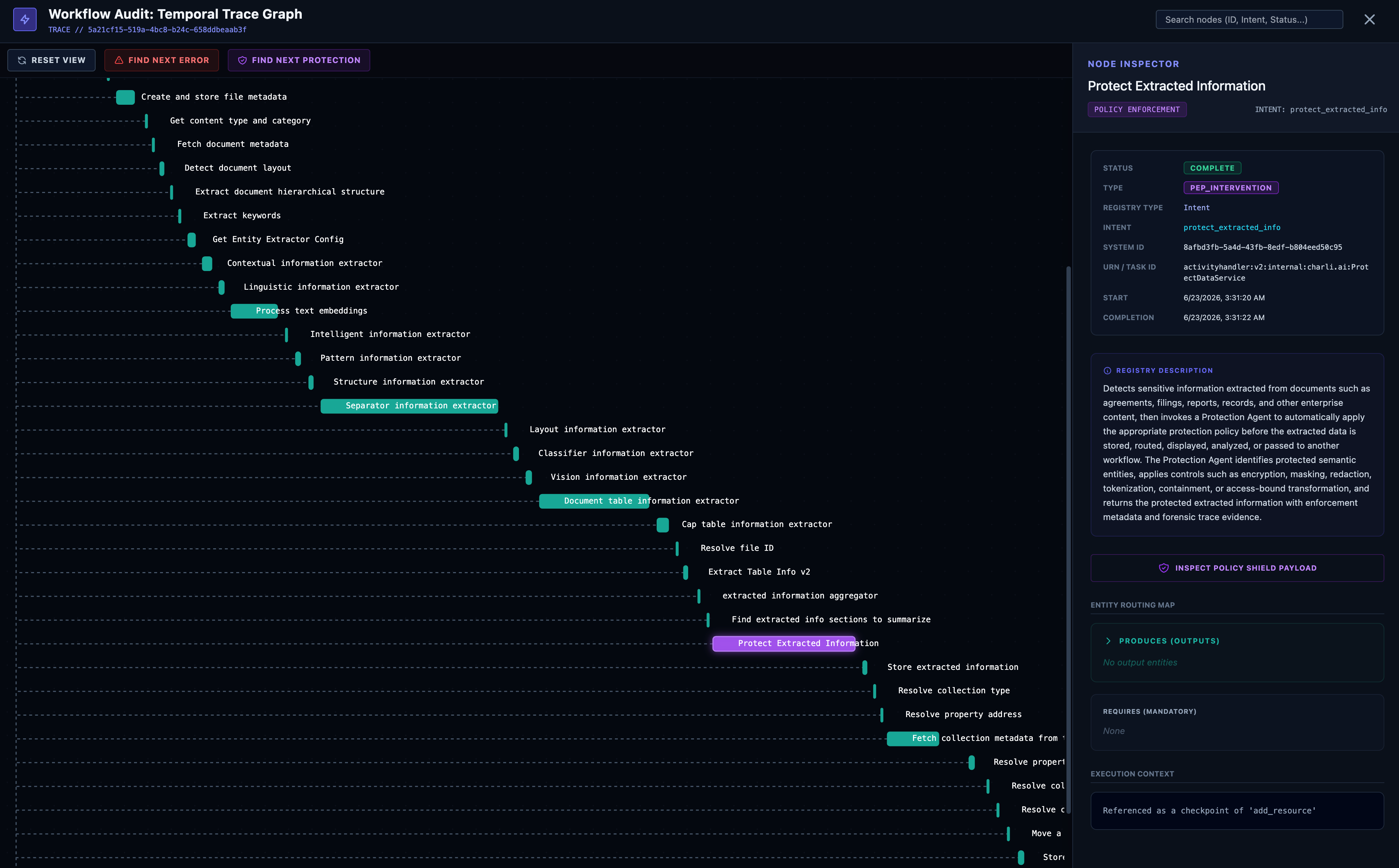This screenshot has width=1399, height=868.
Task: Select Get Entity Extractor Config node
Action: (x=192, y=240)
